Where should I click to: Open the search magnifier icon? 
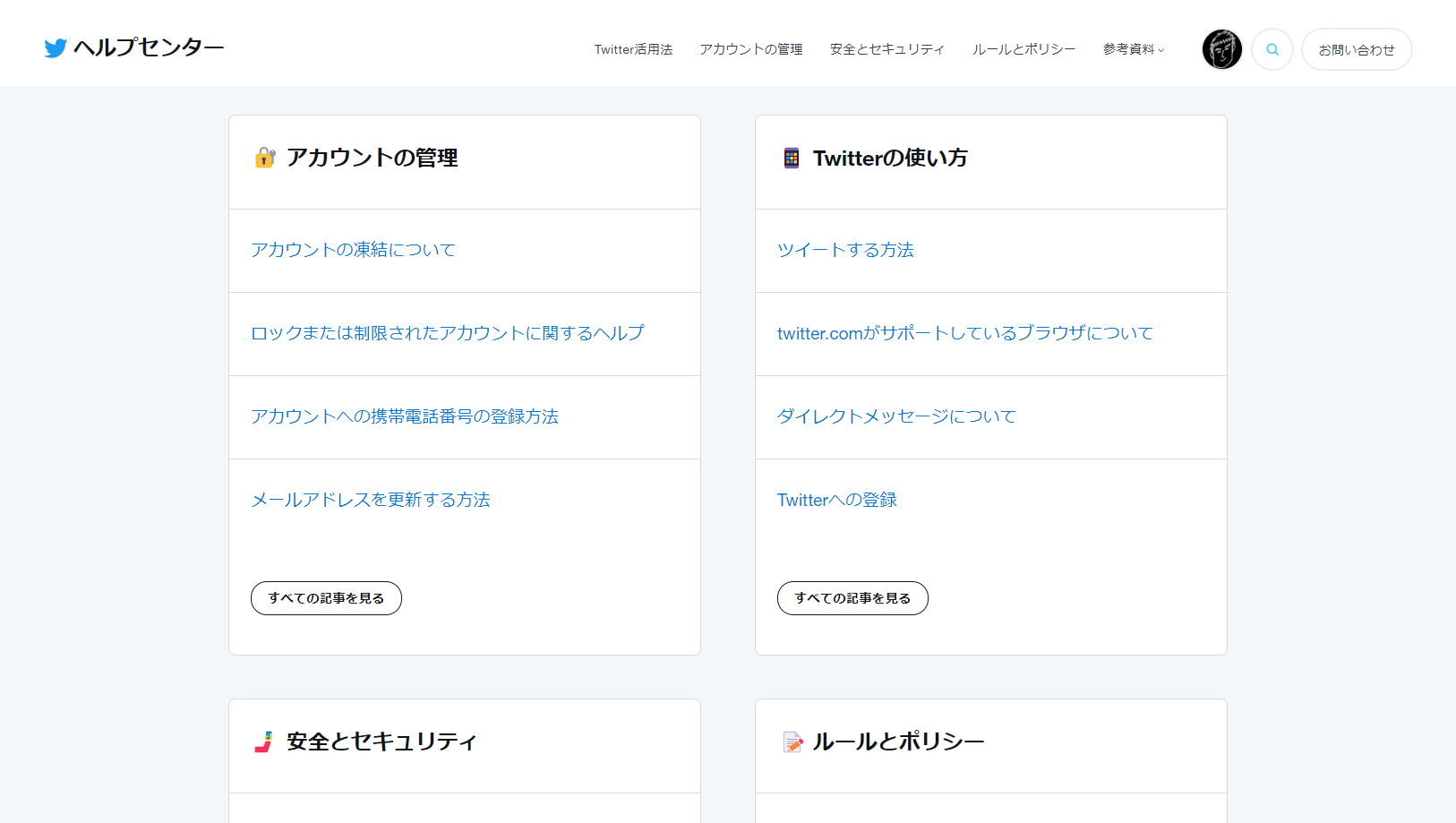(x=1272, y=49)
